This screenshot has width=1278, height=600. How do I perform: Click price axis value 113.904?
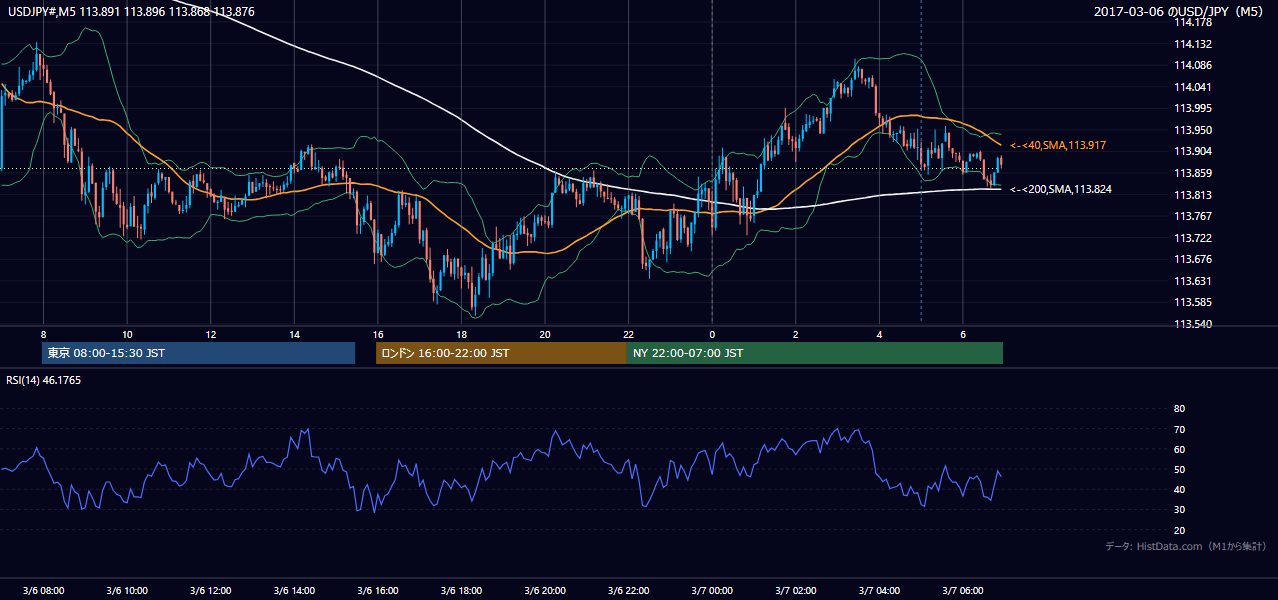pos(1193,152)
